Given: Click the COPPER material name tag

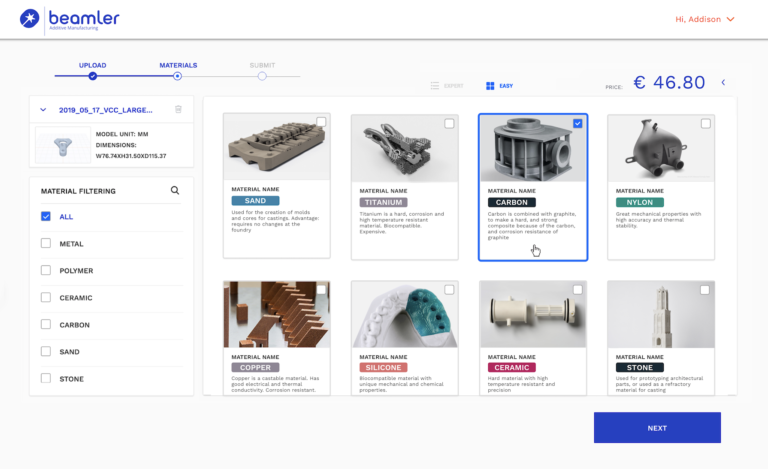Looking at the screenshot, I should click(x=255, y=367).
